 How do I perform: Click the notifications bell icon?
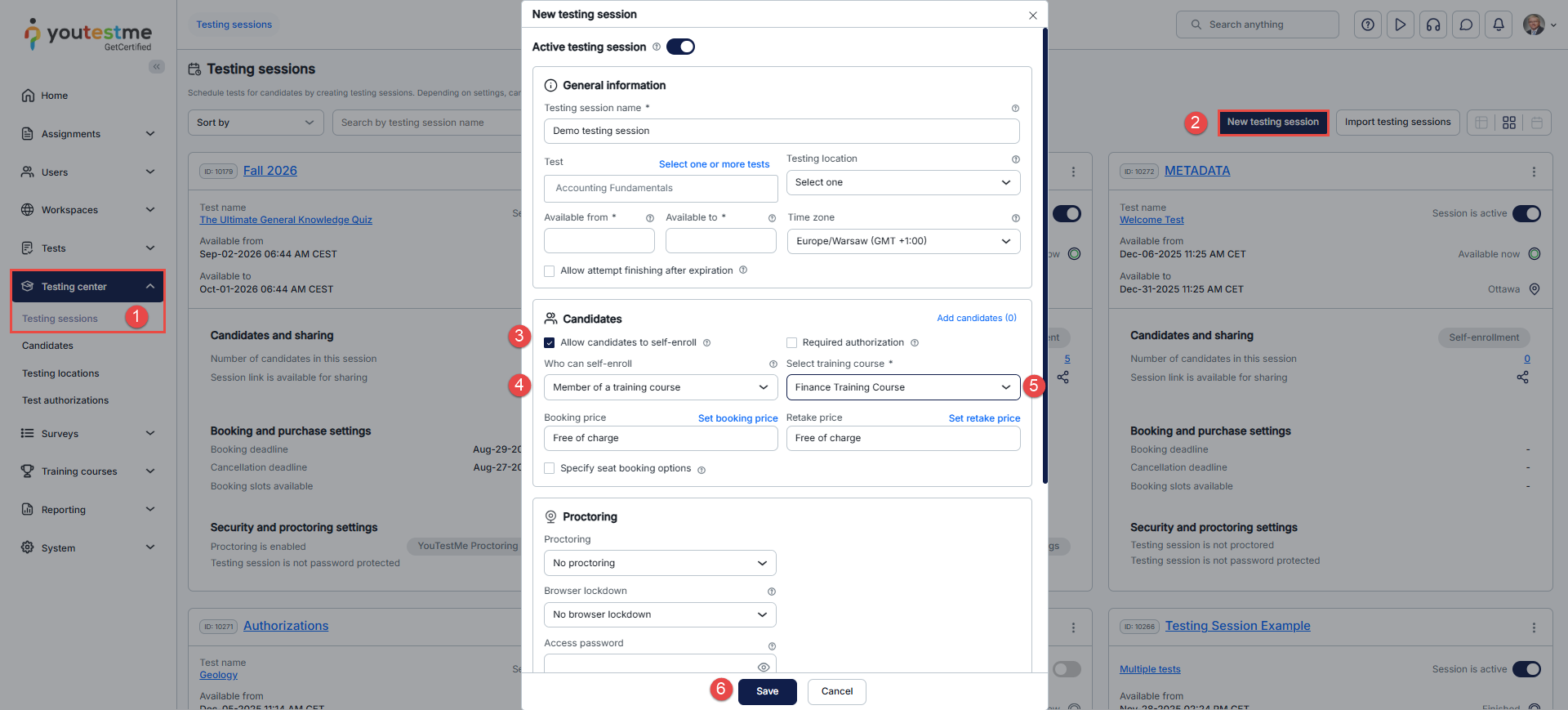point(1498,25)
